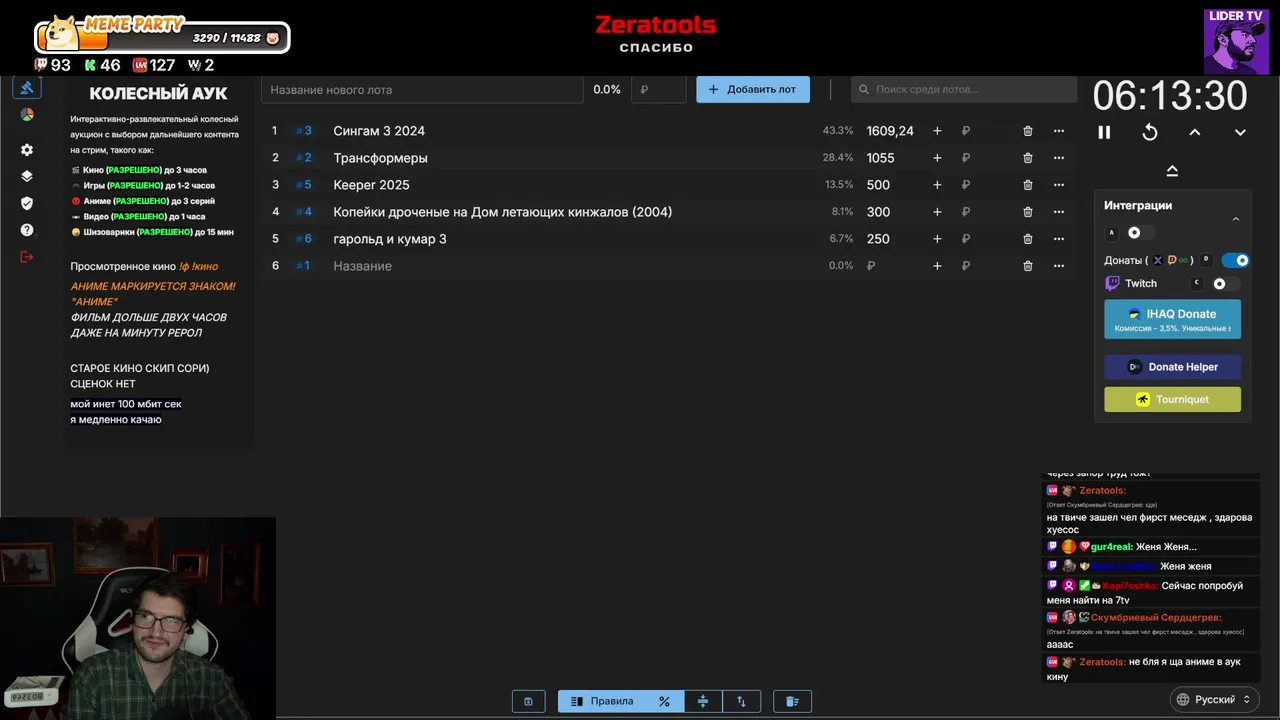Click the layers icon in left sidebar
The width and height of the screenshot is (1280, 720).
27,176
